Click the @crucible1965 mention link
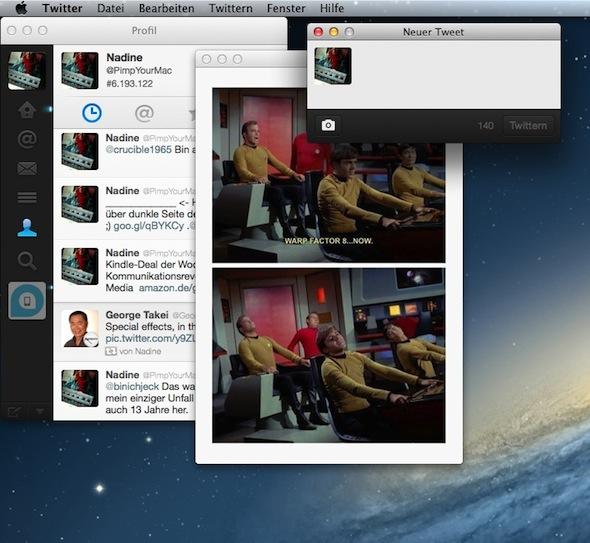 139,149
